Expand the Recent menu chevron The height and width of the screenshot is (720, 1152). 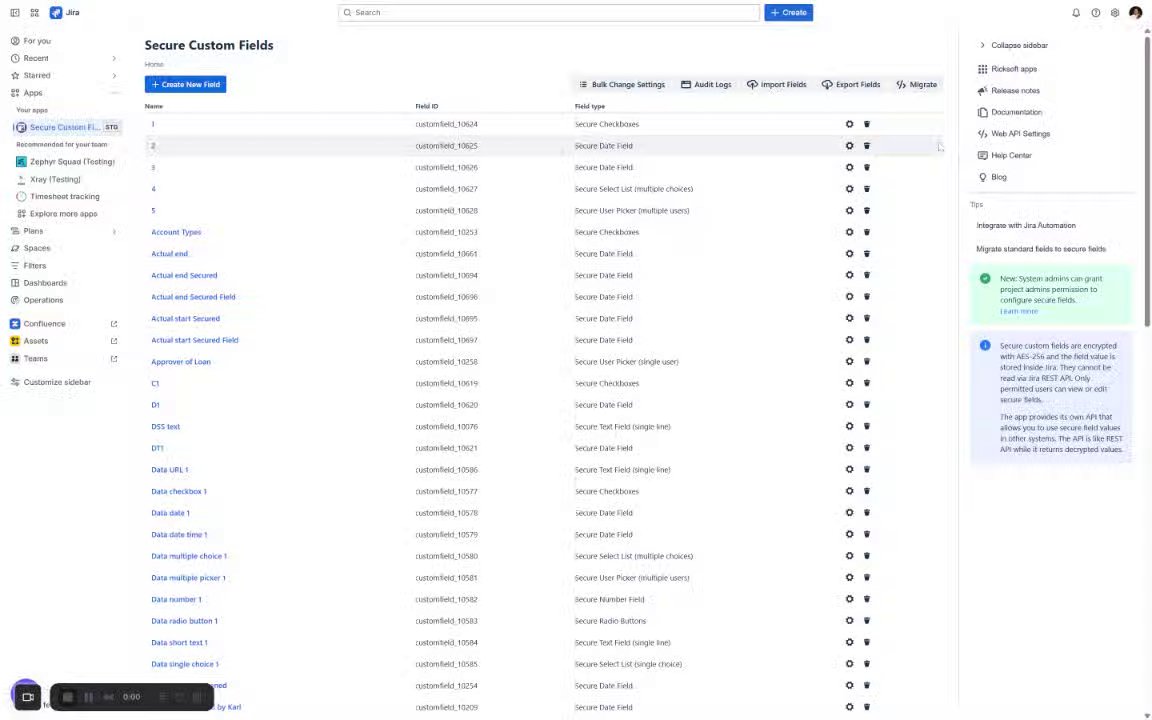pyautogui.click(x=114, y=58)
